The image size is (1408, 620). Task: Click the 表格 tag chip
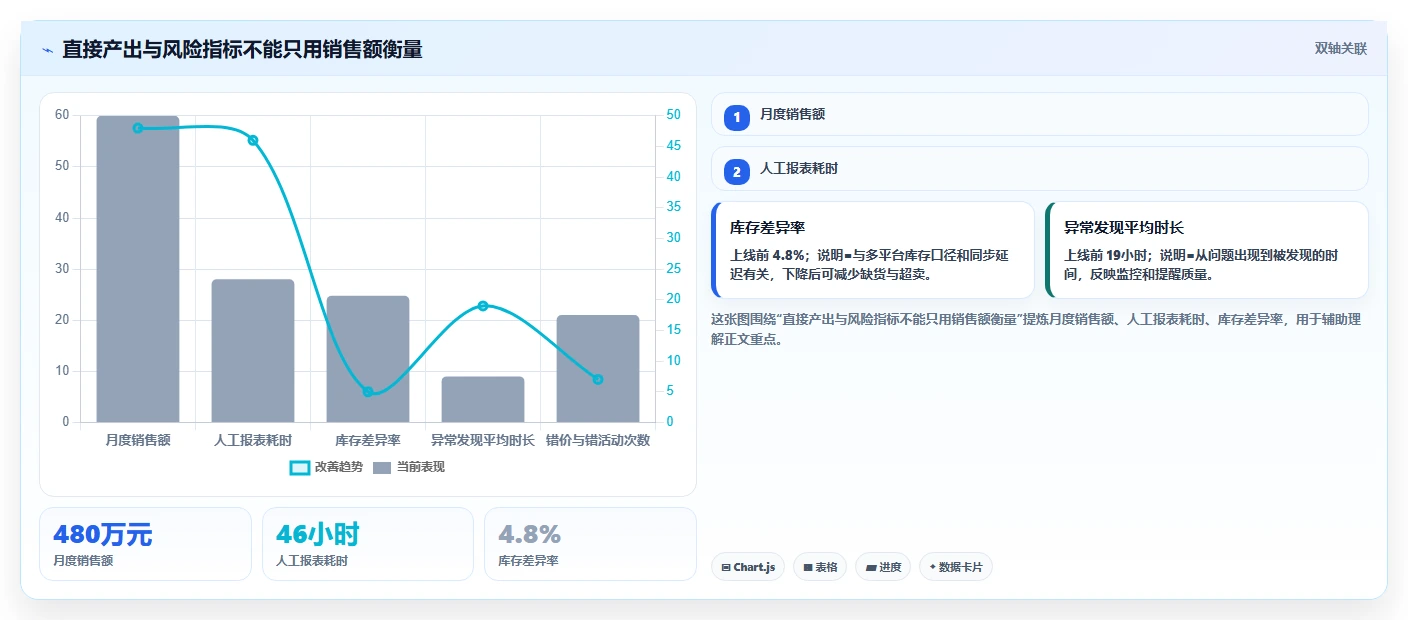pyautogui.click(x=820, y=567)
